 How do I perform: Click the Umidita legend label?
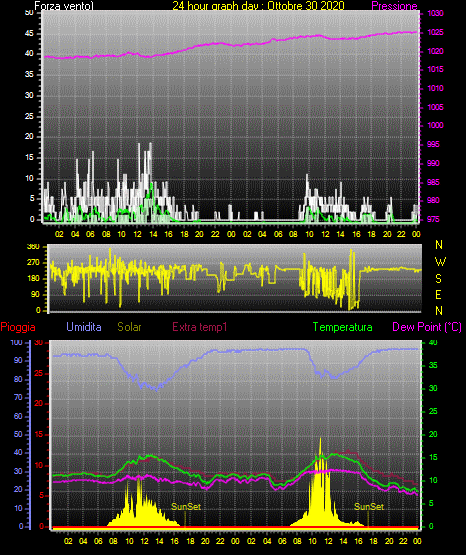point(84,327)
